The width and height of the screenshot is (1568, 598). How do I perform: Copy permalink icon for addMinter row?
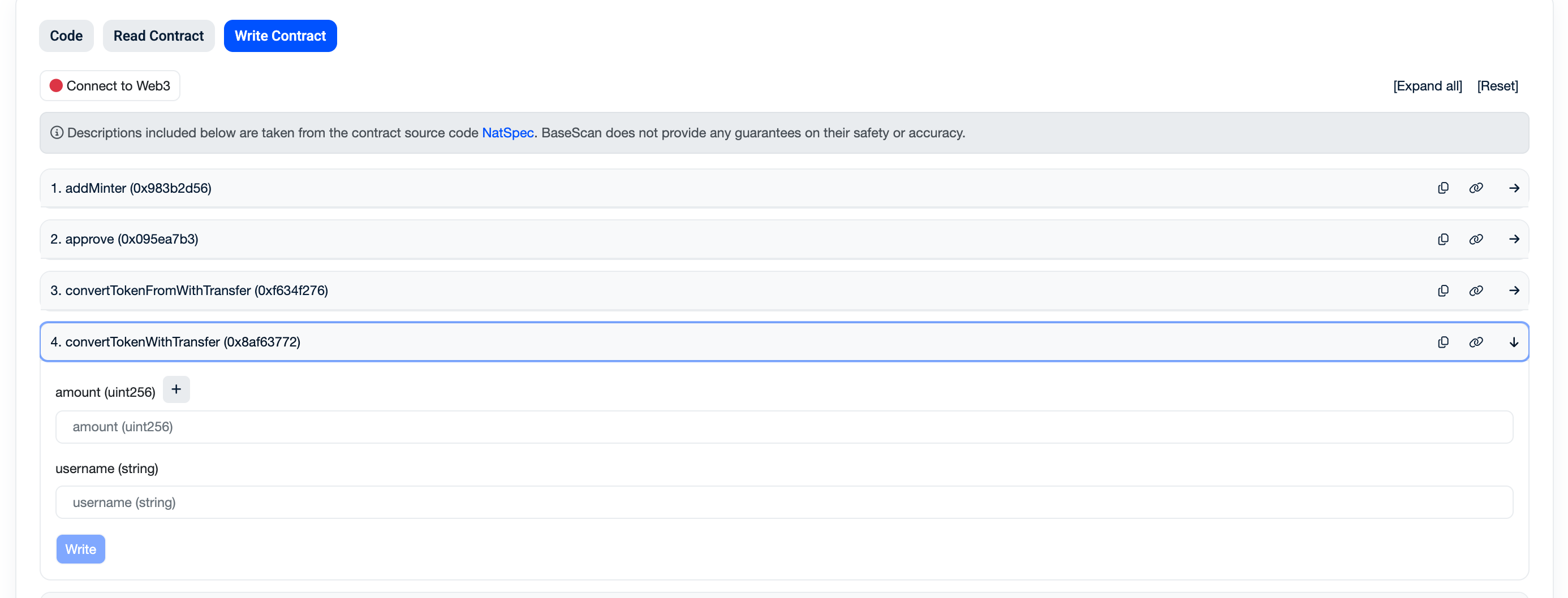[x=1475, y=188]
